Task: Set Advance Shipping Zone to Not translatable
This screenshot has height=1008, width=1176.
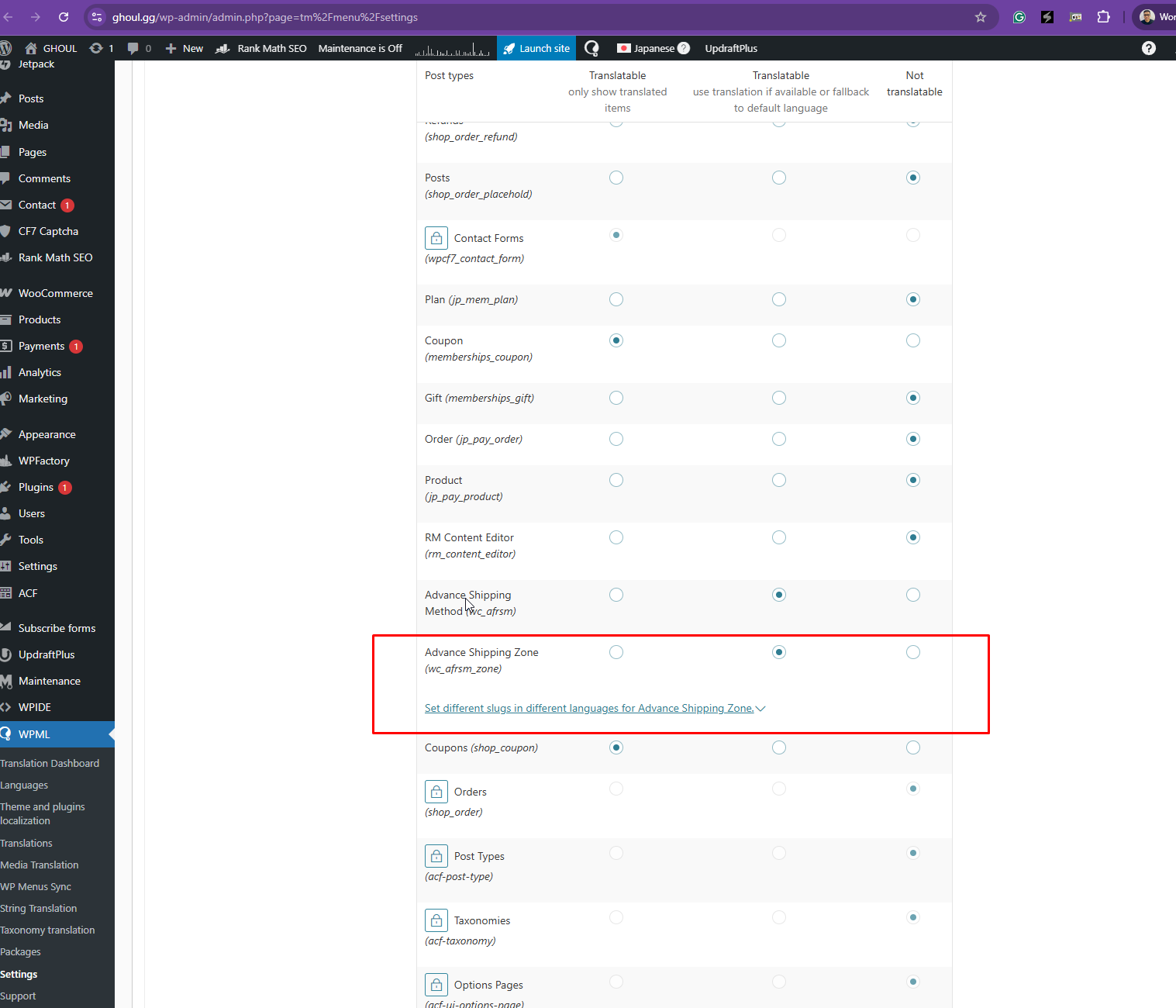Action: click(913, 652)
